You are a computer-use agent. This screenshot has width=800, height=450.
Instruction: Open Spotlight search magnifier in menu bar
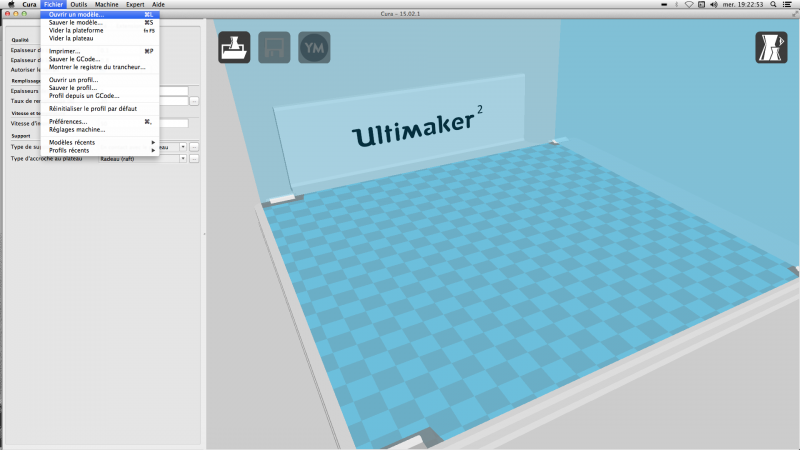[x=773, y=4]
